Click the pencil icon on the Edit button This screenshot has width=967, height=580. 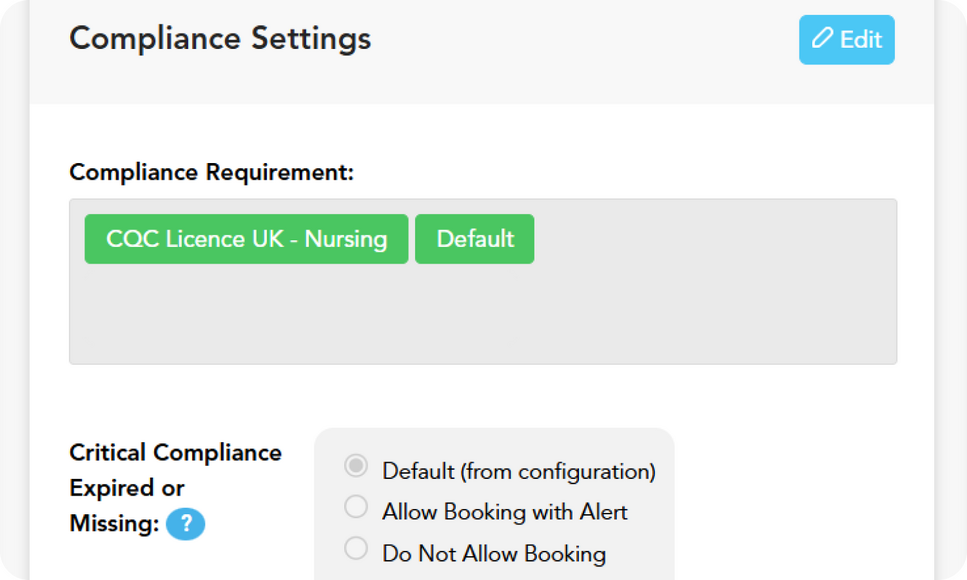pyautogui.click(x=822, y=38)
